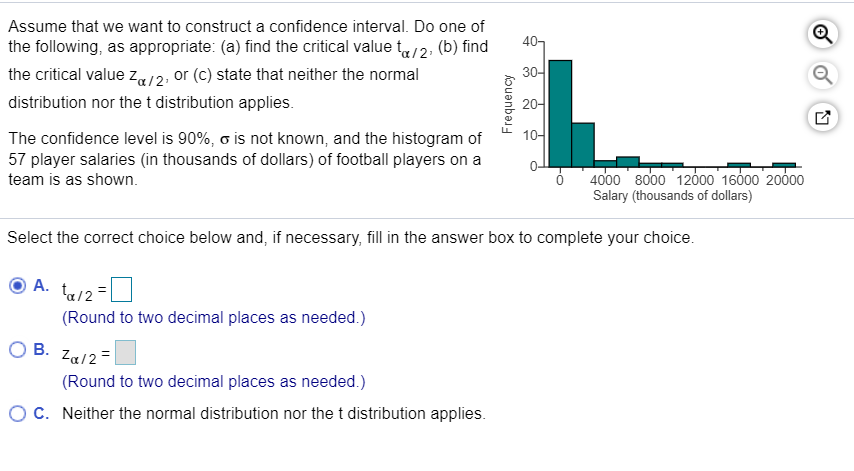Screen dimensions: 854x471
Task: Click the 'Select the correct choice' instruction
Action: click(x=351, y=237)
